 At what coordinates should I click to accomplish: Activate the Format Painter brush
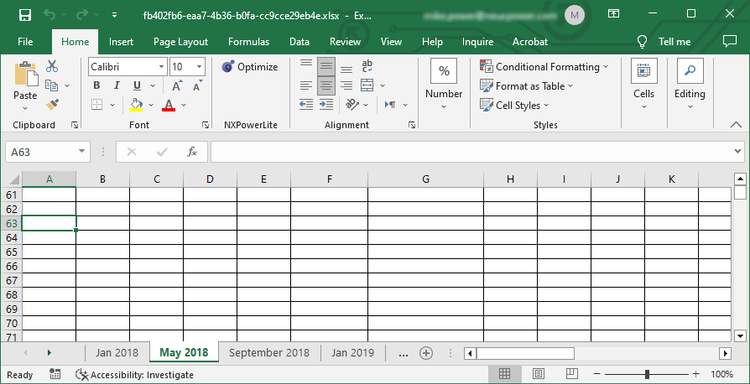coord(52,104)
